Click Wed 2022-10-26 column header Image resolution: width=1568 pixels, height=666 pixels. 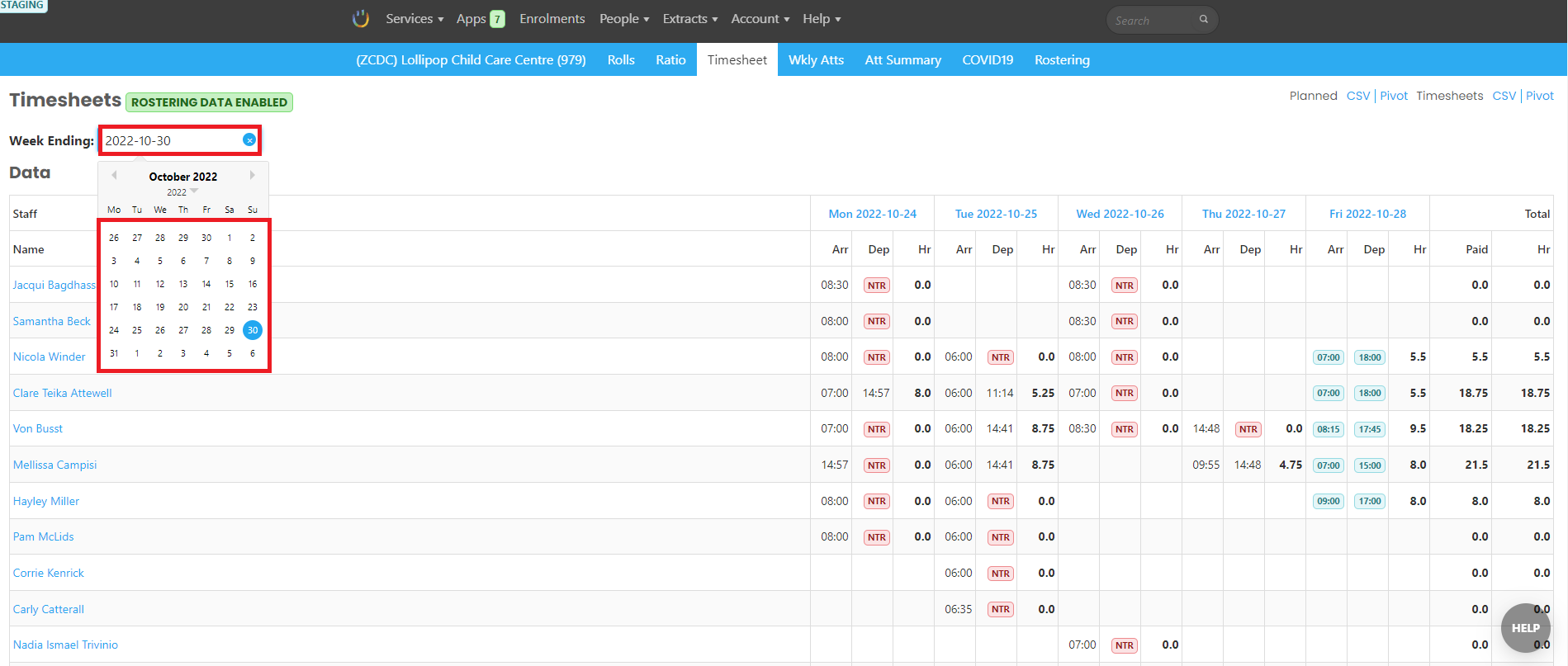tap(1120, 214)
